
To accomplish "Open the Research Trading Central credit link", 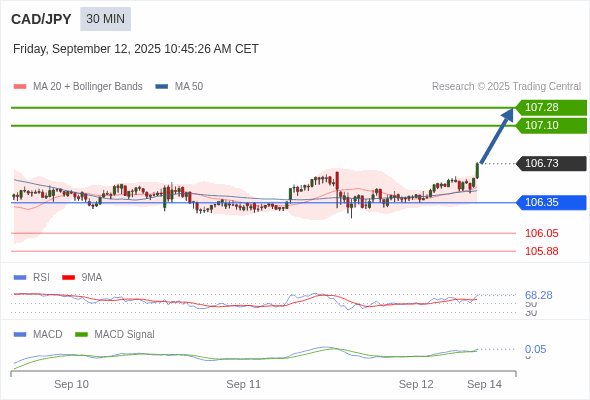I will coord(506,87).
